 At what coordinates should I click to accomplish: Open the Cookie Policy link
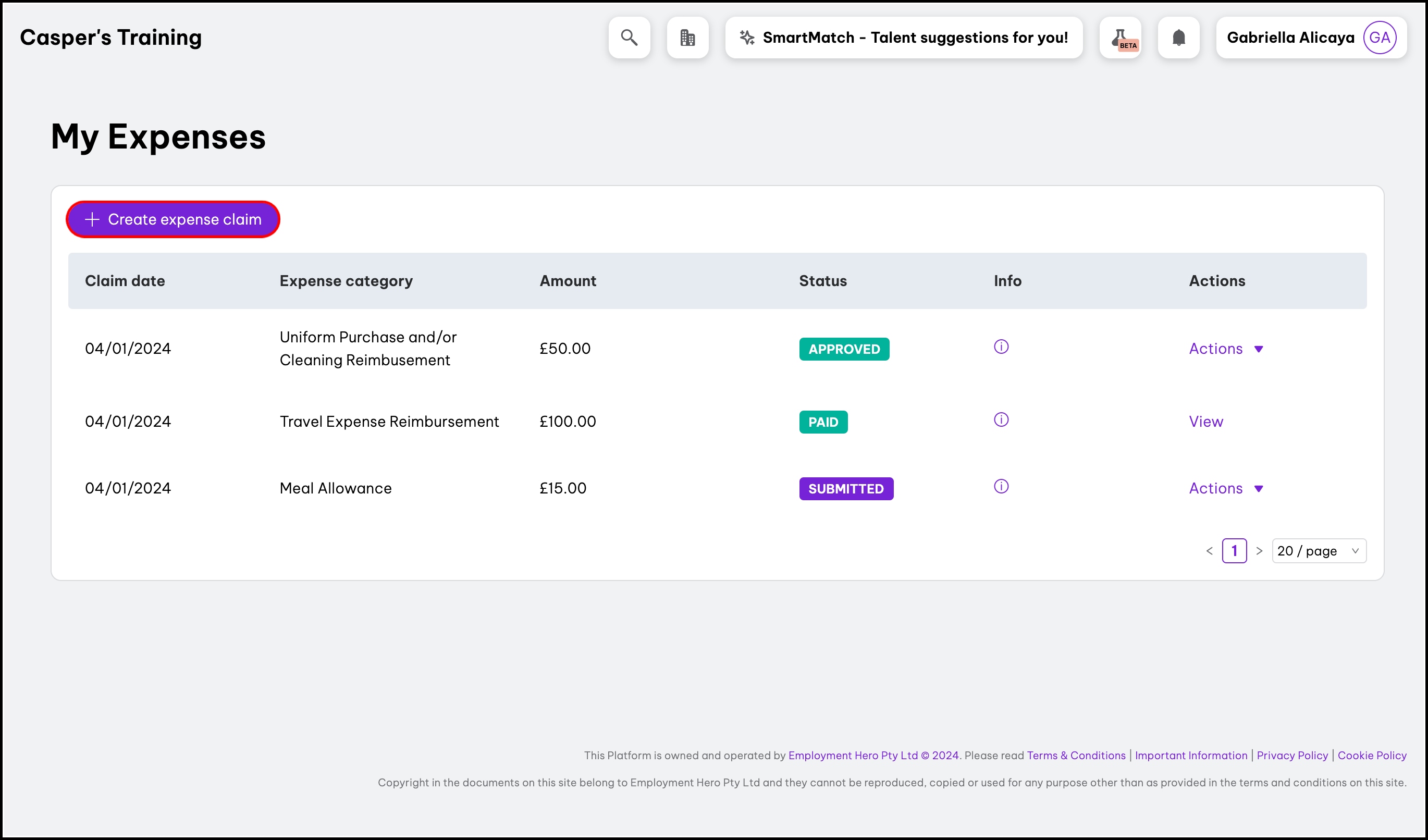(1372, 756)
